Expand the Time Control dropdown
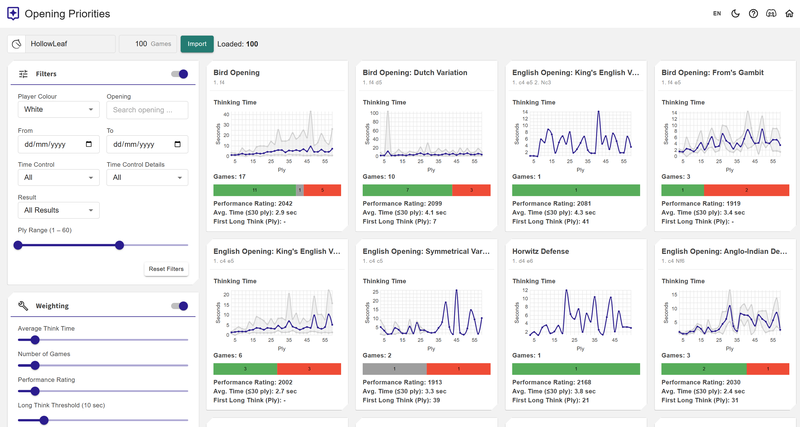 click(58, 178)
